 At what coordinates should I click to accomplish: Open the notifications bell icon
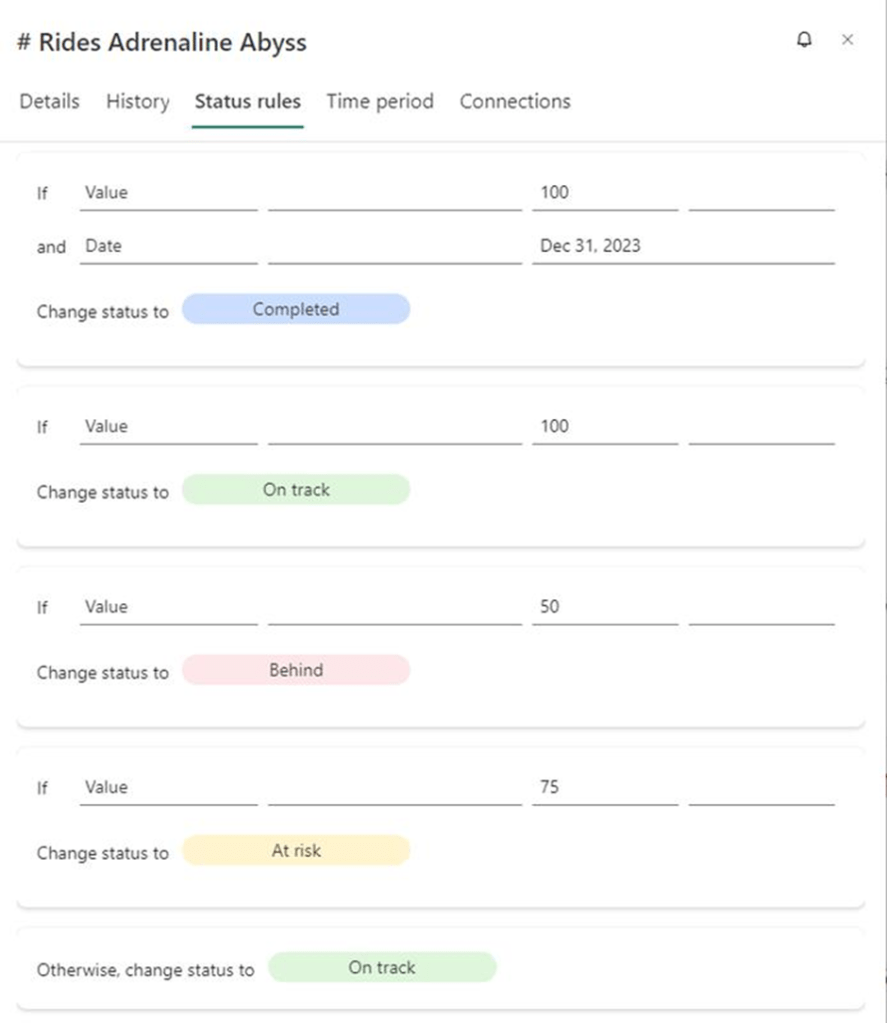[803, 40]
